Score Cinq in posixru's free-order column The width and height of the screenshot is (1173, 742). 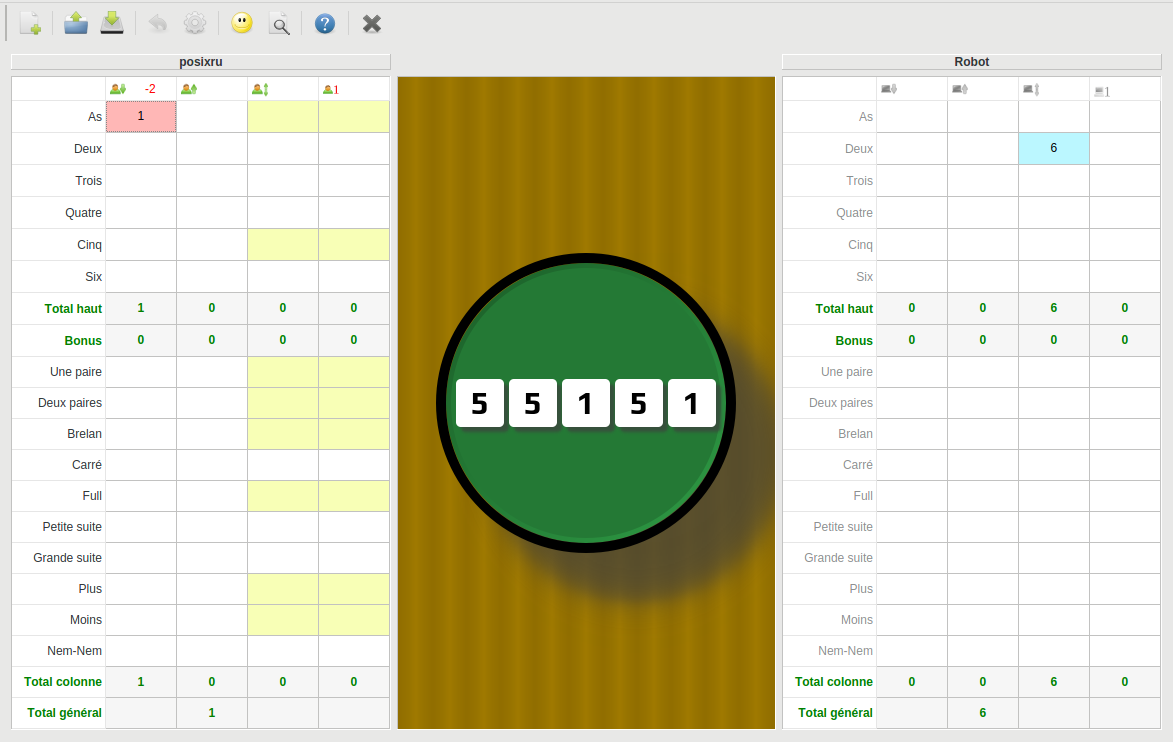283,245
